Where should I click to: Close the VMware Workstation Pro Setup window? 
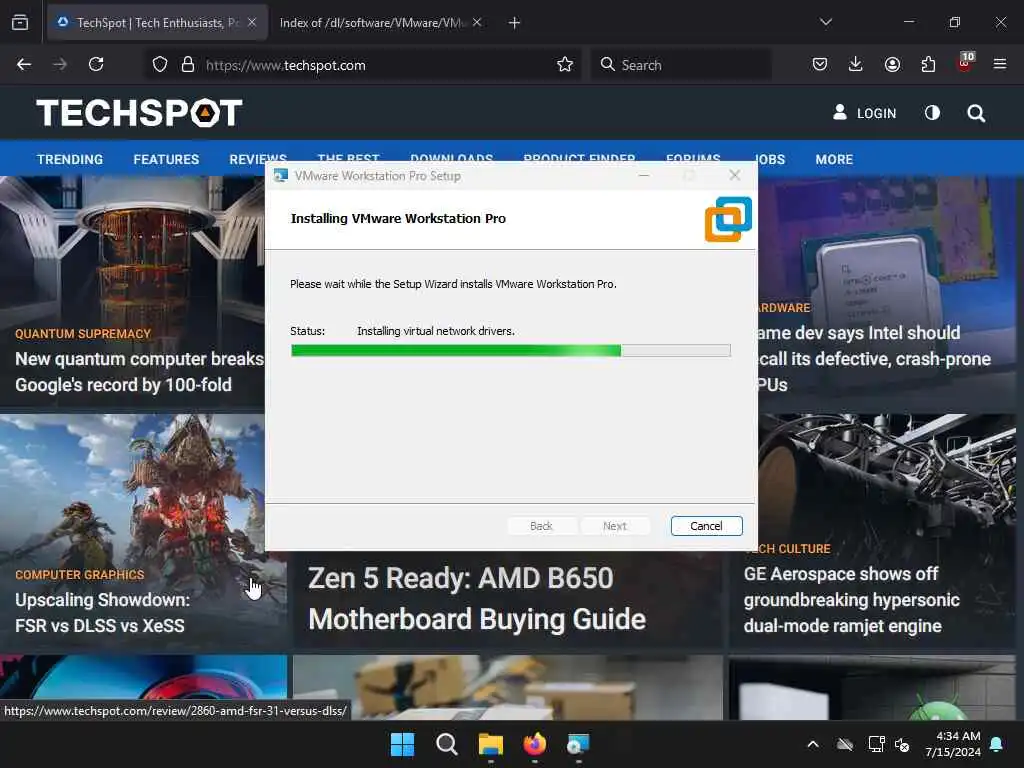[x=735, y=175]
